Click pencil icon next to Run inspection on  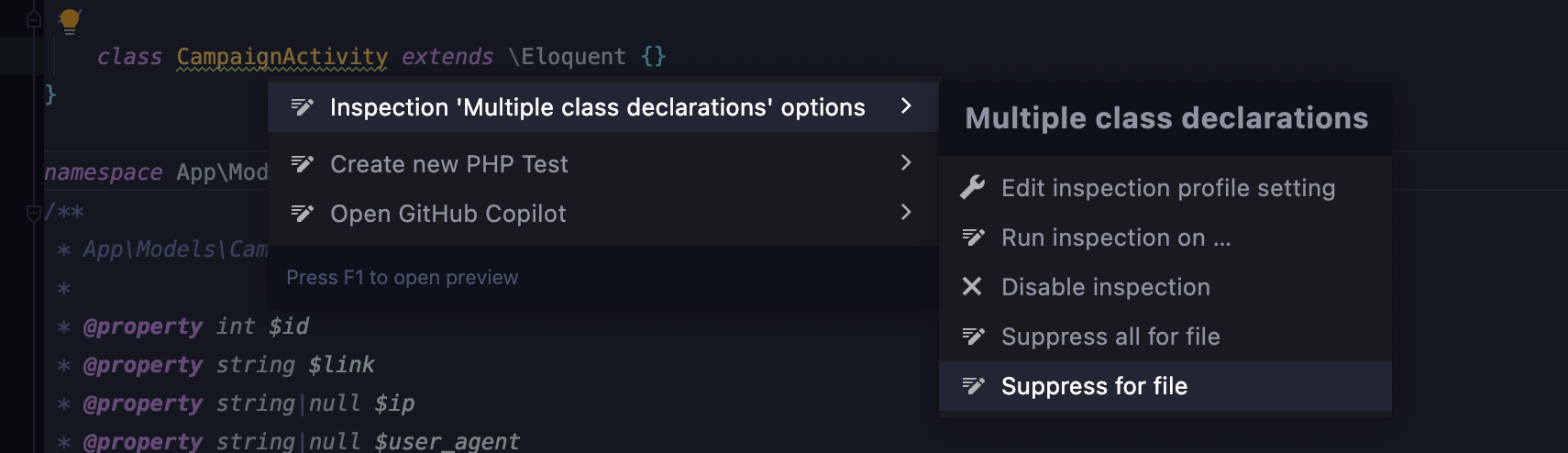(x=973, y=238)
